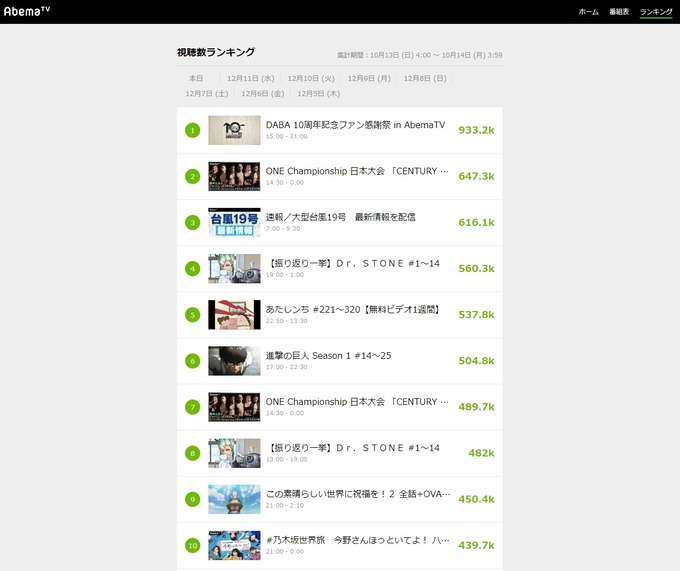Click the 537.8k view count
The height and width of the screenshot is (571, 680).
pyautogui.click(x=476, y=315)
